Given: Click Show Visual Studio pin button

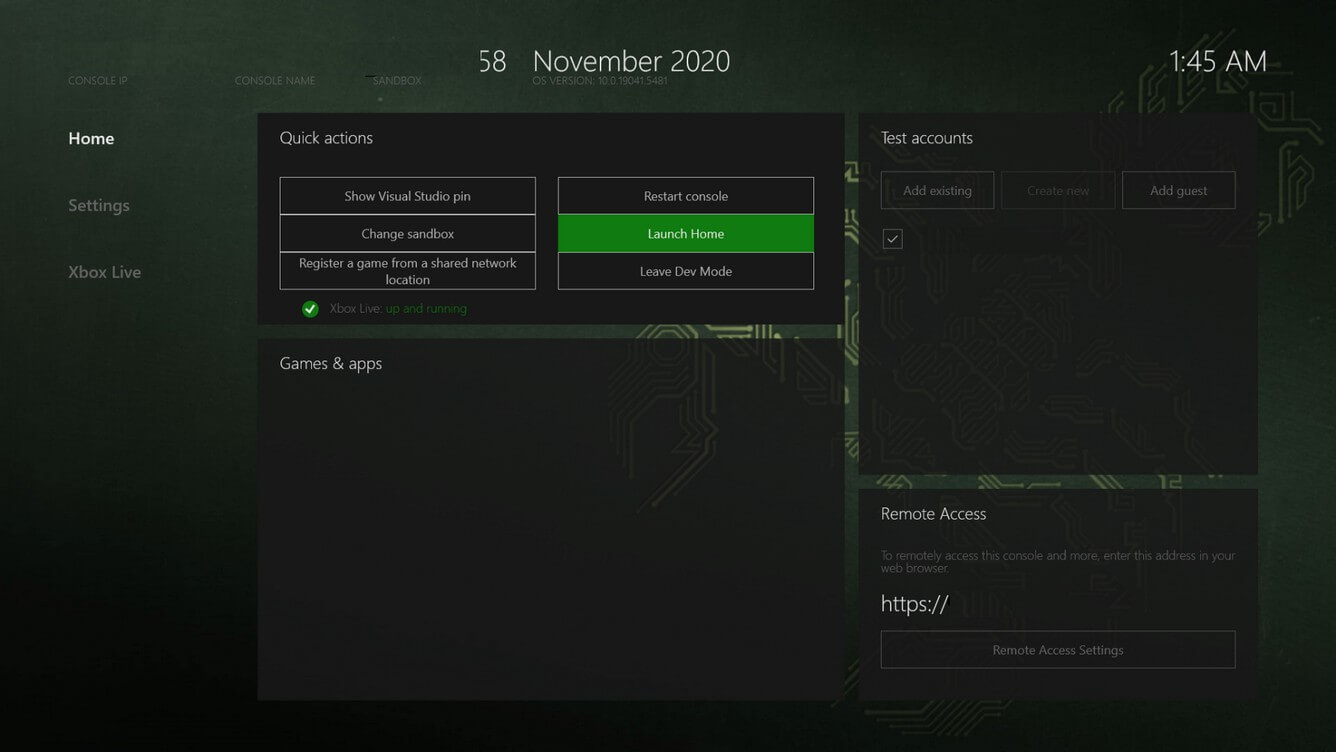Looking at the screenshot, I should point(408,196).
